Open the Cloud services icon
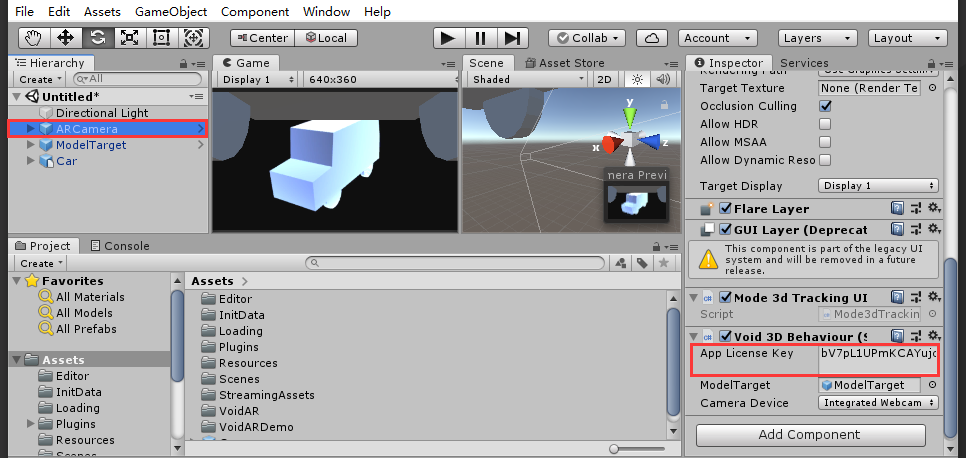This screenshot has height=458, width=966. pyautogui.click(x=652, y=38)
